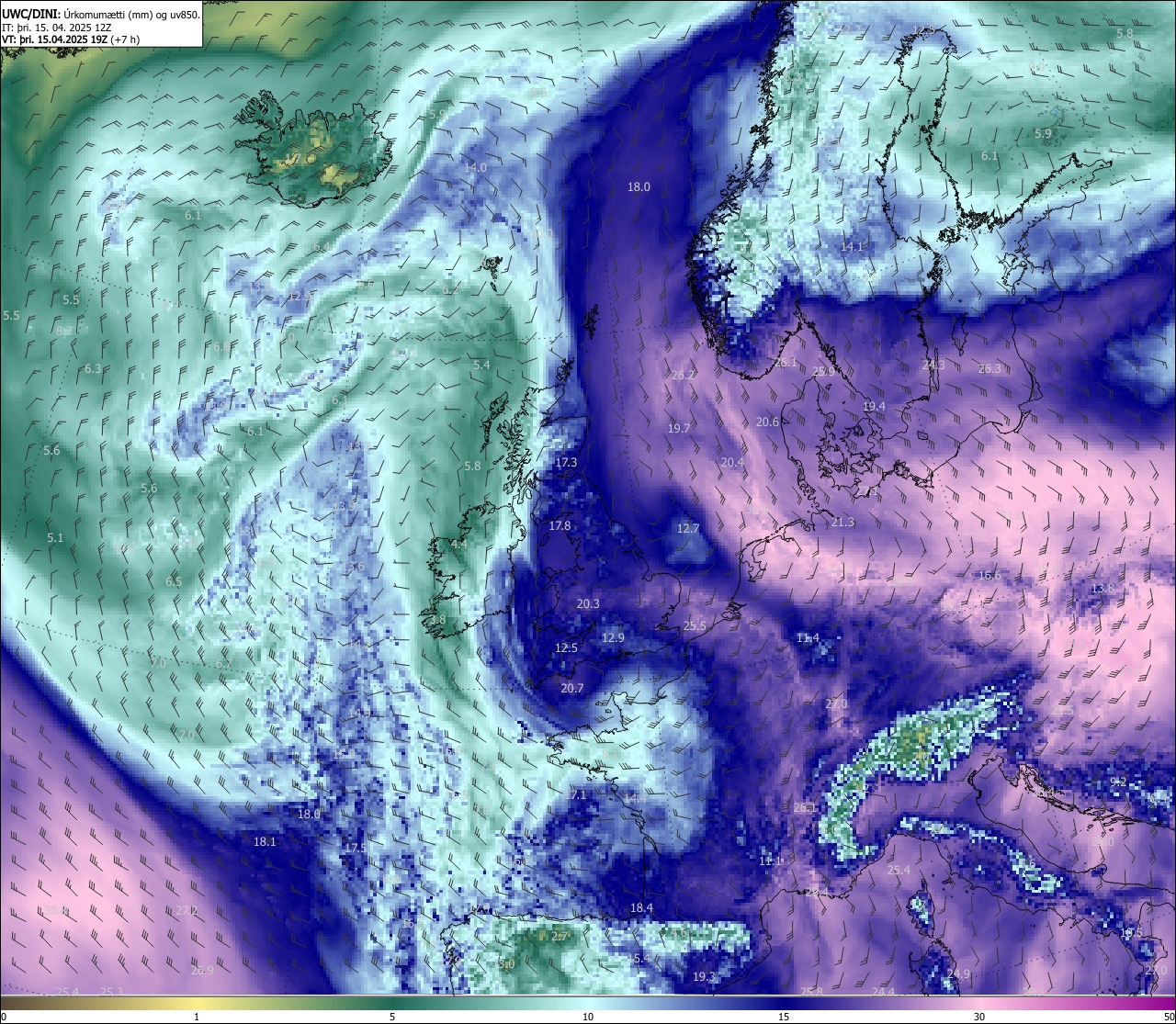Click the 20.4 value label
Image resolution: width=1176 pixels, height=1024 pixels.
click(732, 463)
